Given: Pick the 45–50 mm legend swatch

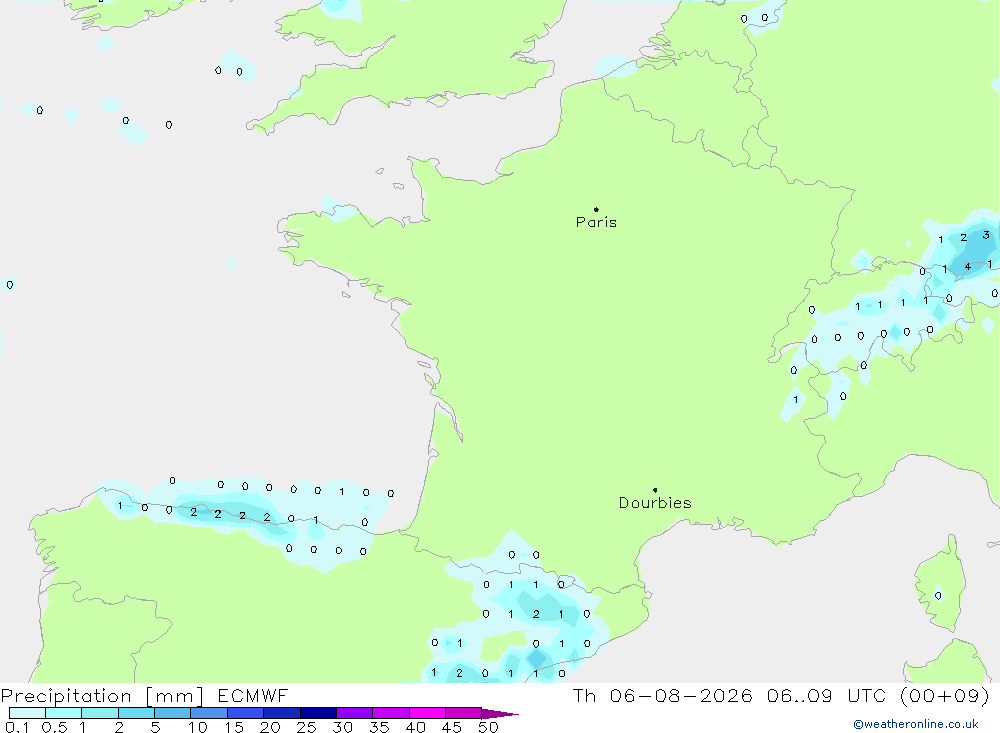Looking at the screenshot, I should [464, 713].
